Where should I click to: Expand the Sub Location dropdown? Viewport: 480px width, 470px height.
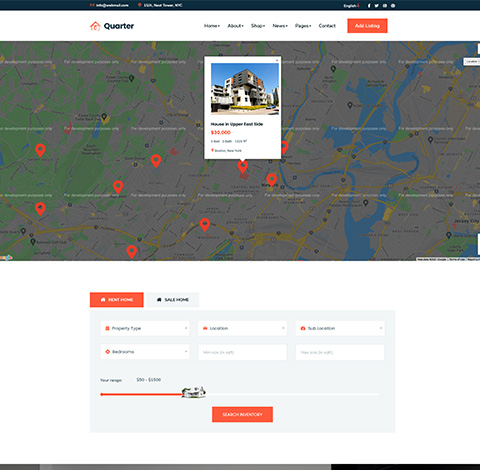[340, 328]
